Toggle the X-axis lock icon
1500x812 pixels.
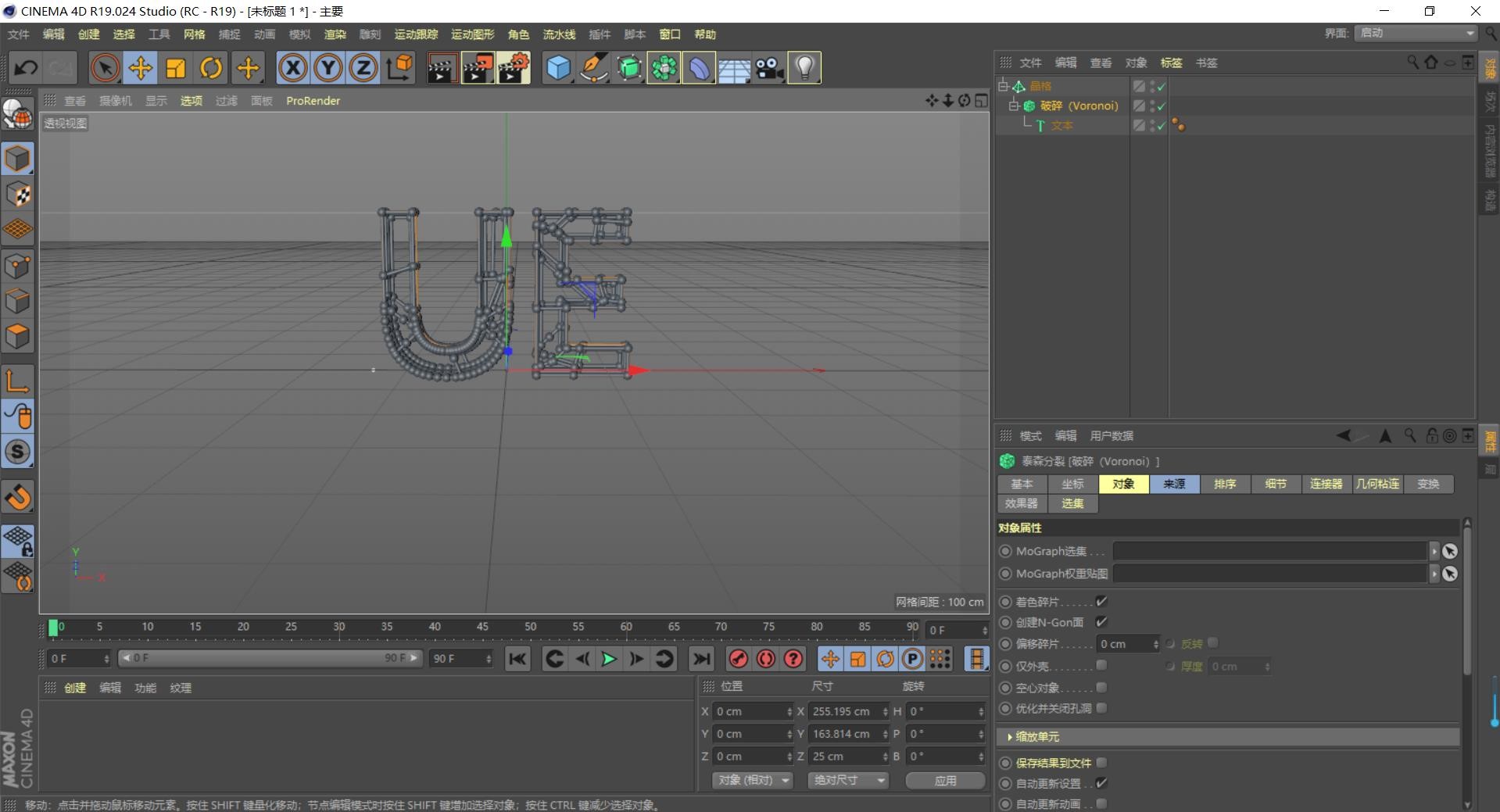(292, 68)
